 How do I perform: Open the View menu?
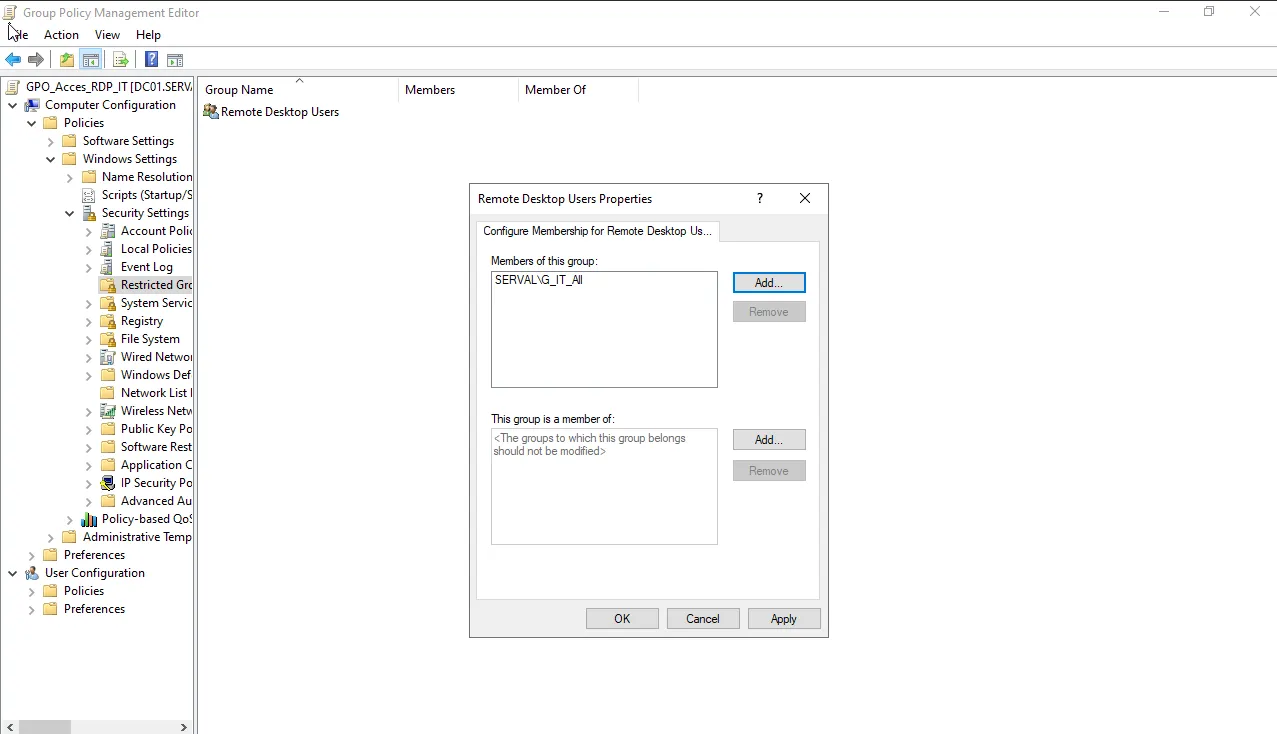(x=107, y=35)
